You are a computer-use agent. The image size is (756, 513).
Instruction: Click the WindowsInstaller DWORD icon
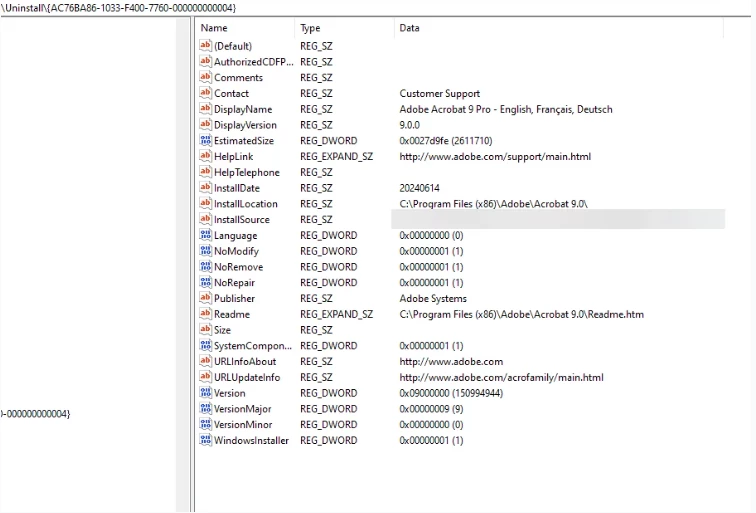click(205, 440)
